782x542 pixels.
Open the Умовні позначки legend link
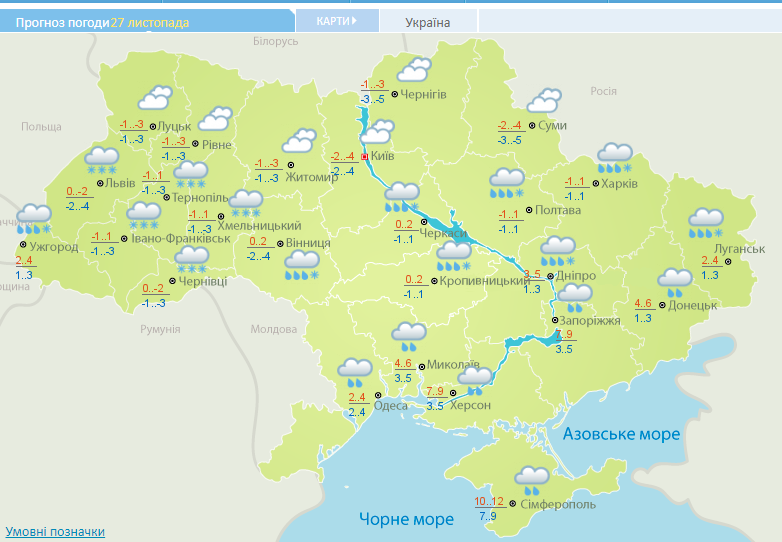coord(55,532)
